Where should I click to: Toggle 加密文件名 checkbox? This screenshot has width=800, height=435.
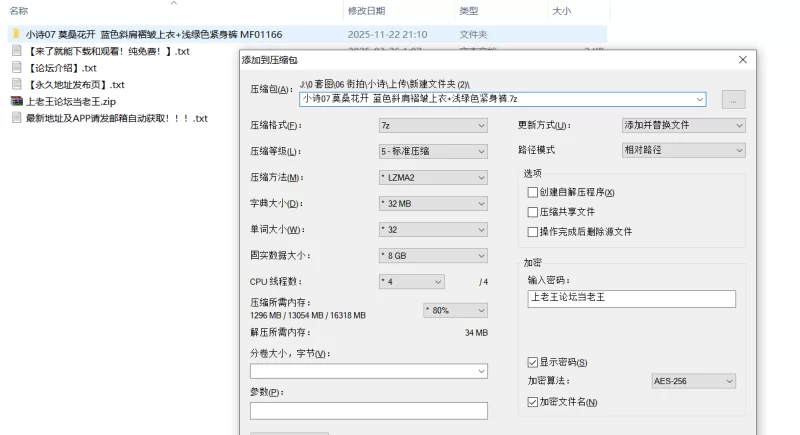pyautogui.click(x=533, y=402)
